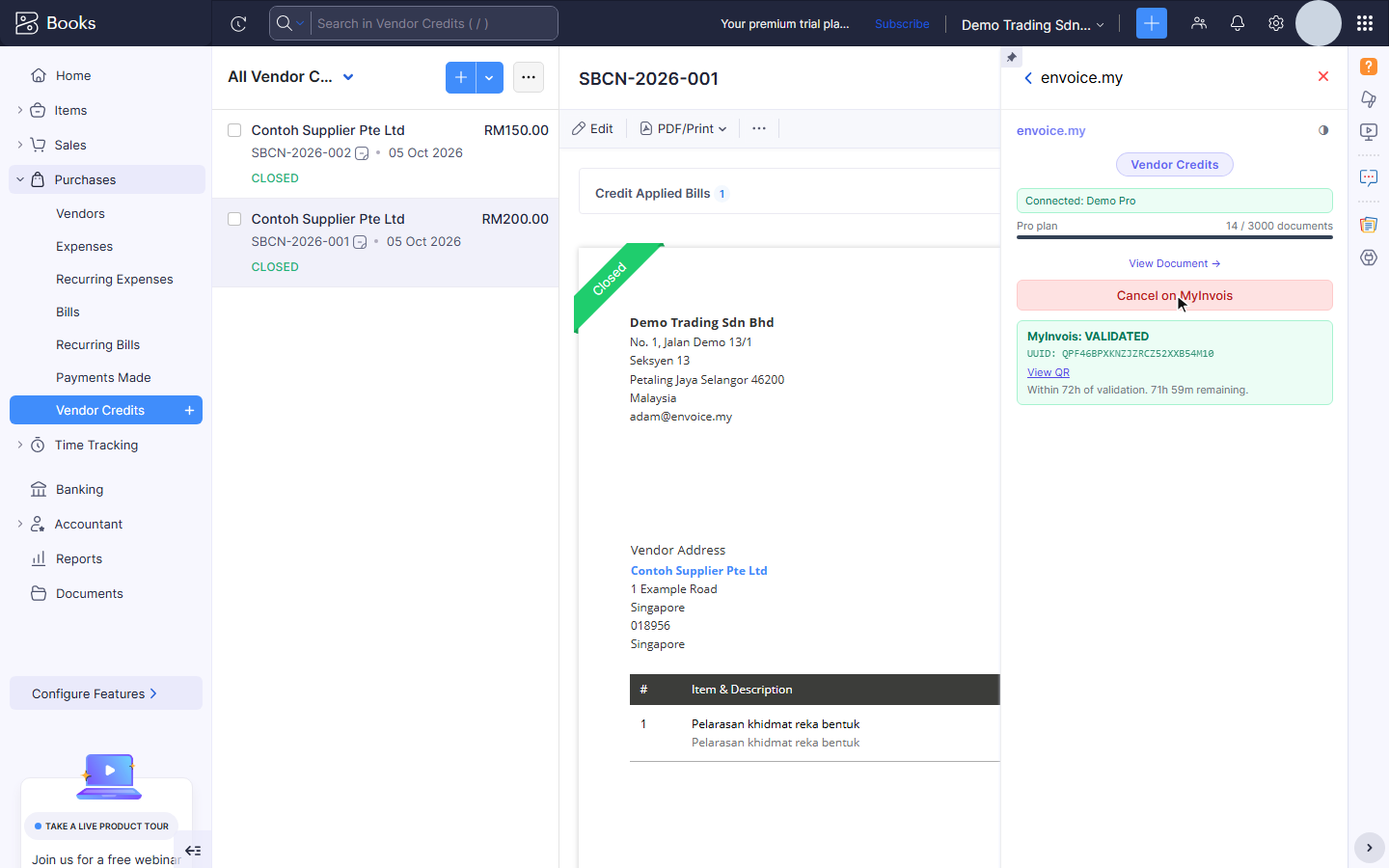Open the orange clipboard icon in right rail
Screen dimensions: 1389x868
(1369, 225)
